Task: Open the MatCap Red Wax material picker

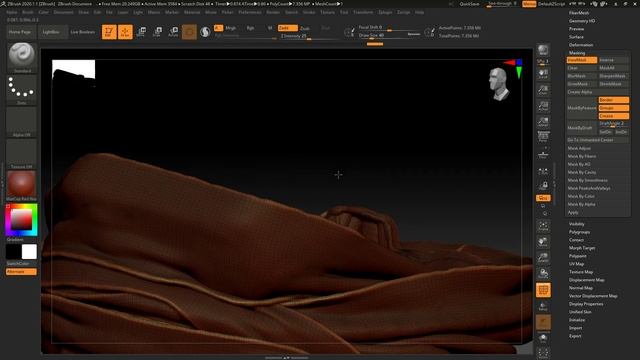Action: (21, 186)
